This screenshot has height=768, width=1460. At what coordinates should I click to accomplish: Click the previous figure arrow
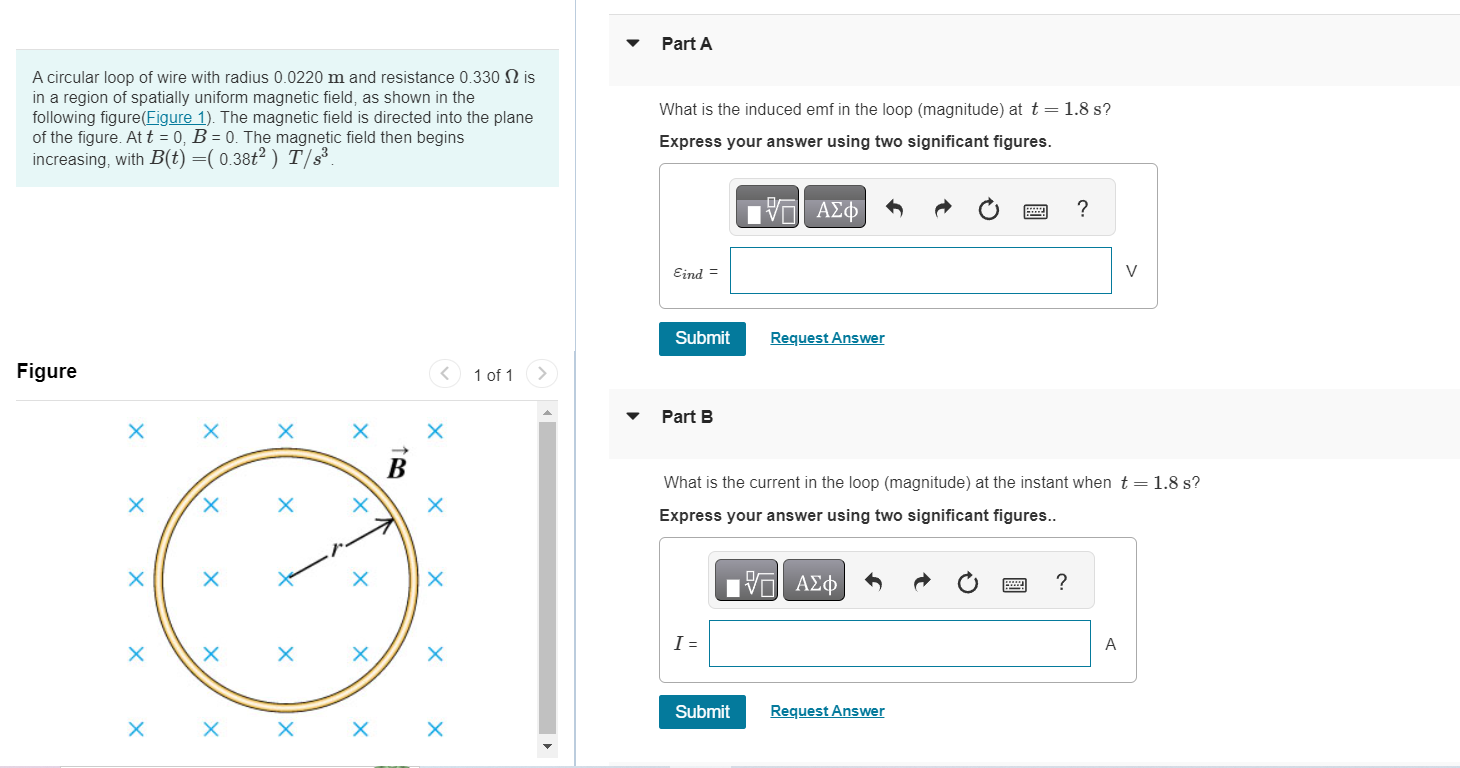(444, 373)
